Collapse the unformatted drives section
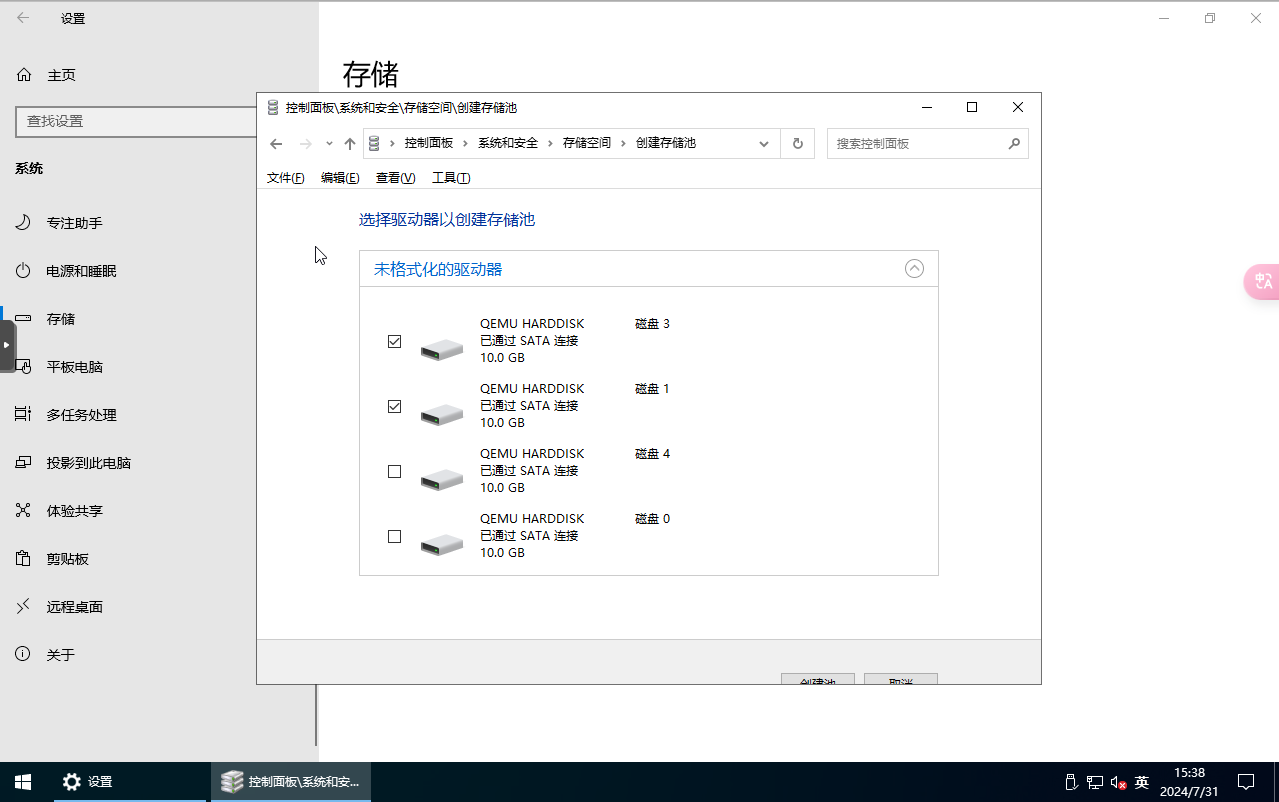The height and width of the screenshot is (802, 1279). pos(914,269)
